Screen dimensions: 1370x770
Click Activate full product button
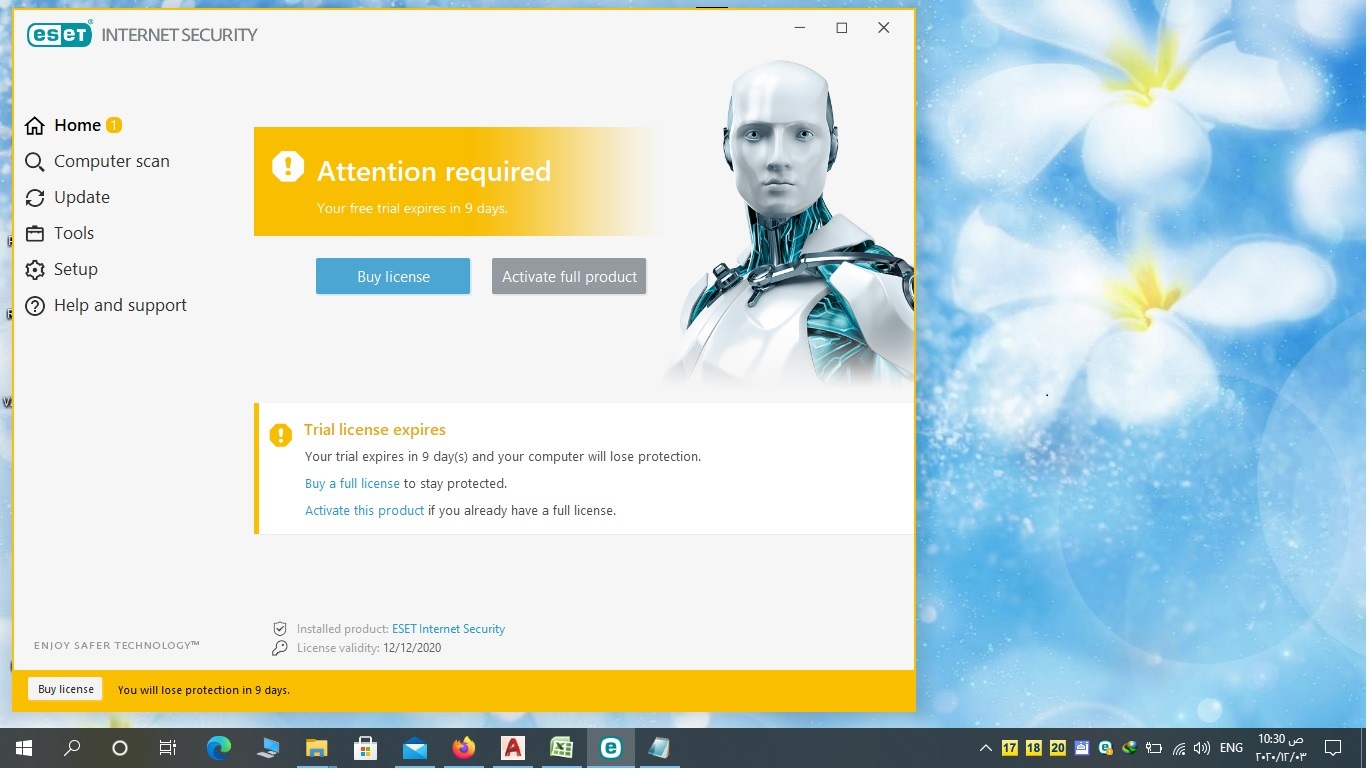[569, 276]
